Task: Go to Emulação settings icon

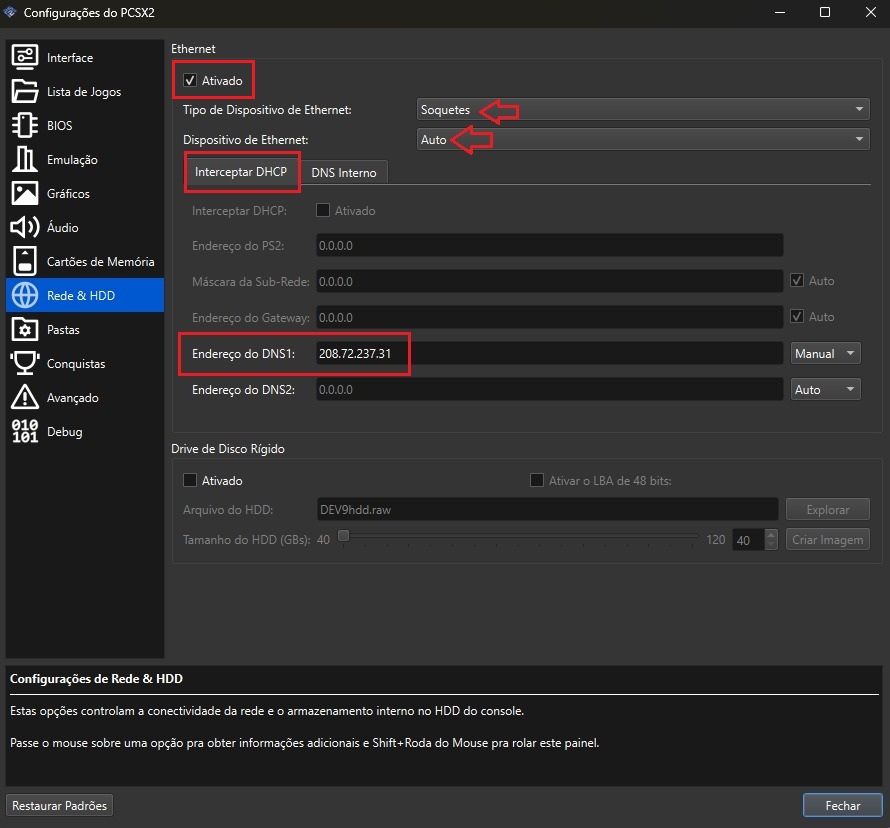Action: tap(24, 160)
